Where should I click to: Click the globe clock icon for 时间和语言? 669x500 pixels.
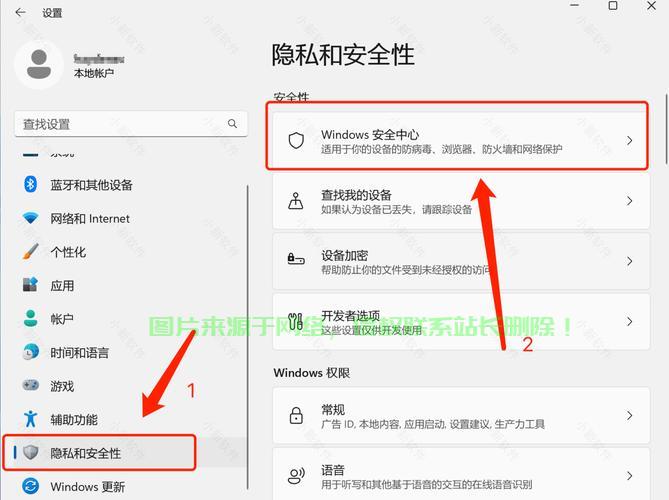[x=30, y=352]
